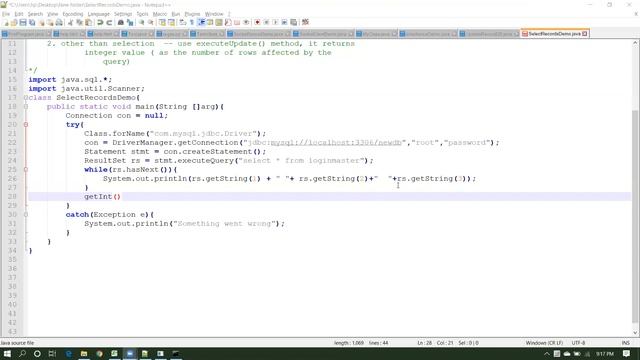640x360 pixels.
Task: Collapse the main method fold marker on line 18
Action: click(26, 107)
